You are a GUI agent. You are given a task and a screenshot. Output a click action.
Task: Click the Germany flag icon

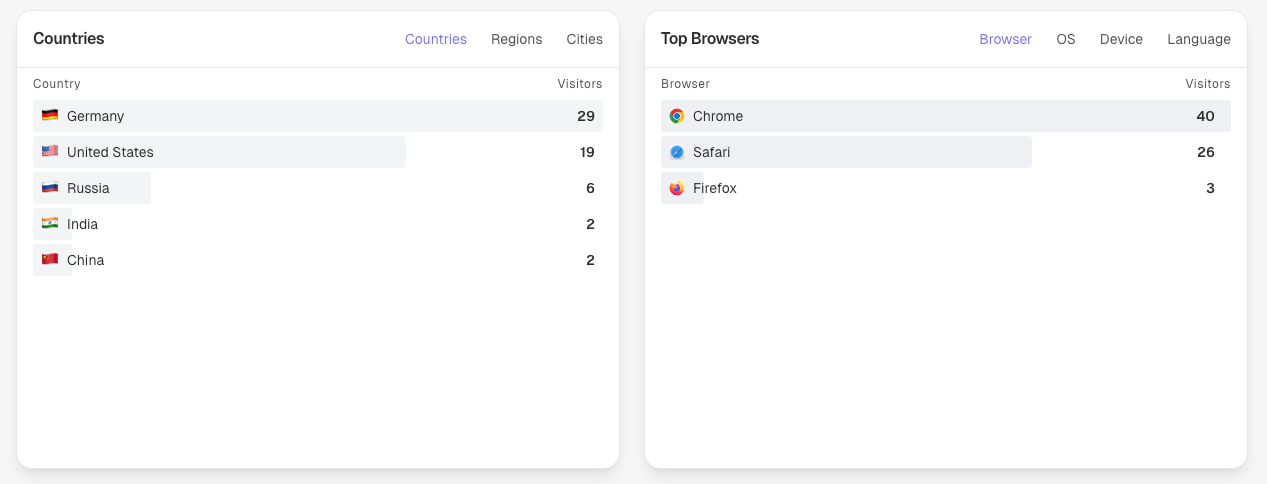click(50, 116)
